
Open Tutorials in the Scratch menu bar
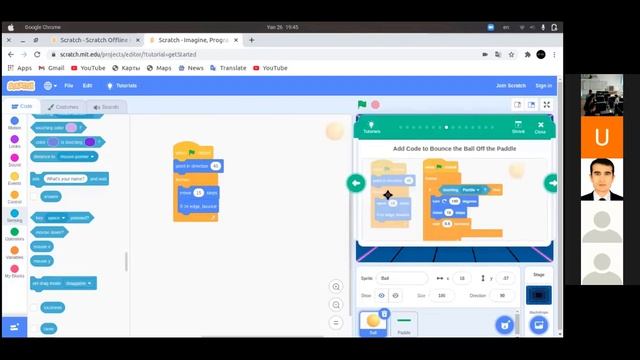(x=122, y=86)
